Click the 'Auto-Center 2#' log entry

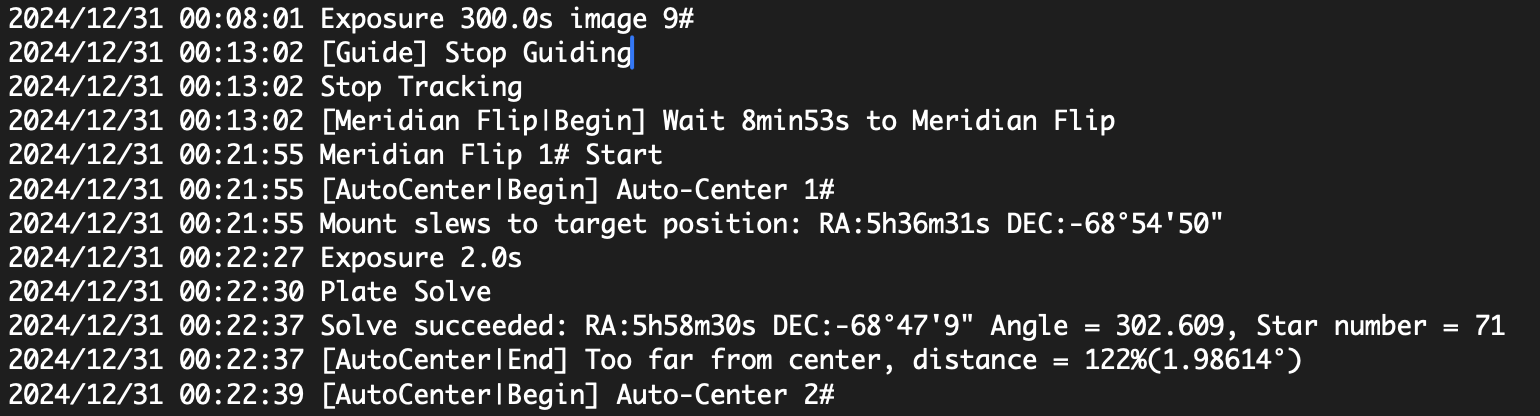tap(725, 394)
